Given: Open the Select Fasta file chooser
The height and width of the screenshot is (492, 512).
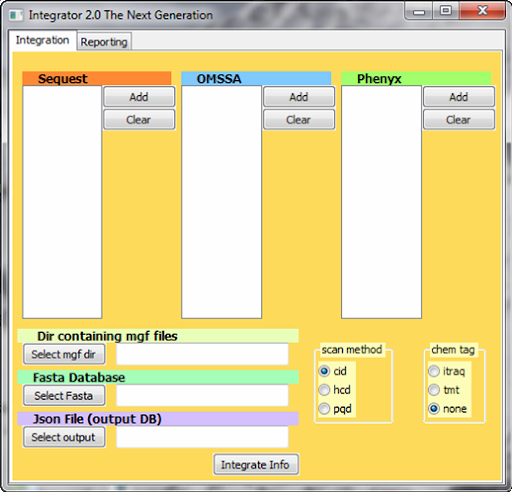Looking at the screenshot, I should (64, 396).
